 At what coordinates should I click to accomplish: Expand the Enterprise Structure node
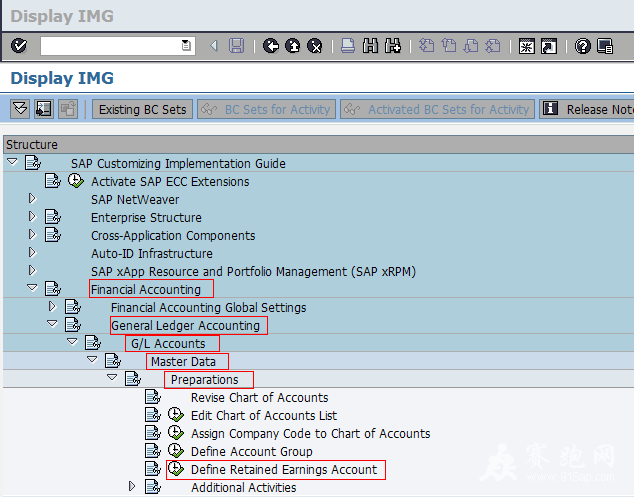tap(32, 216)
